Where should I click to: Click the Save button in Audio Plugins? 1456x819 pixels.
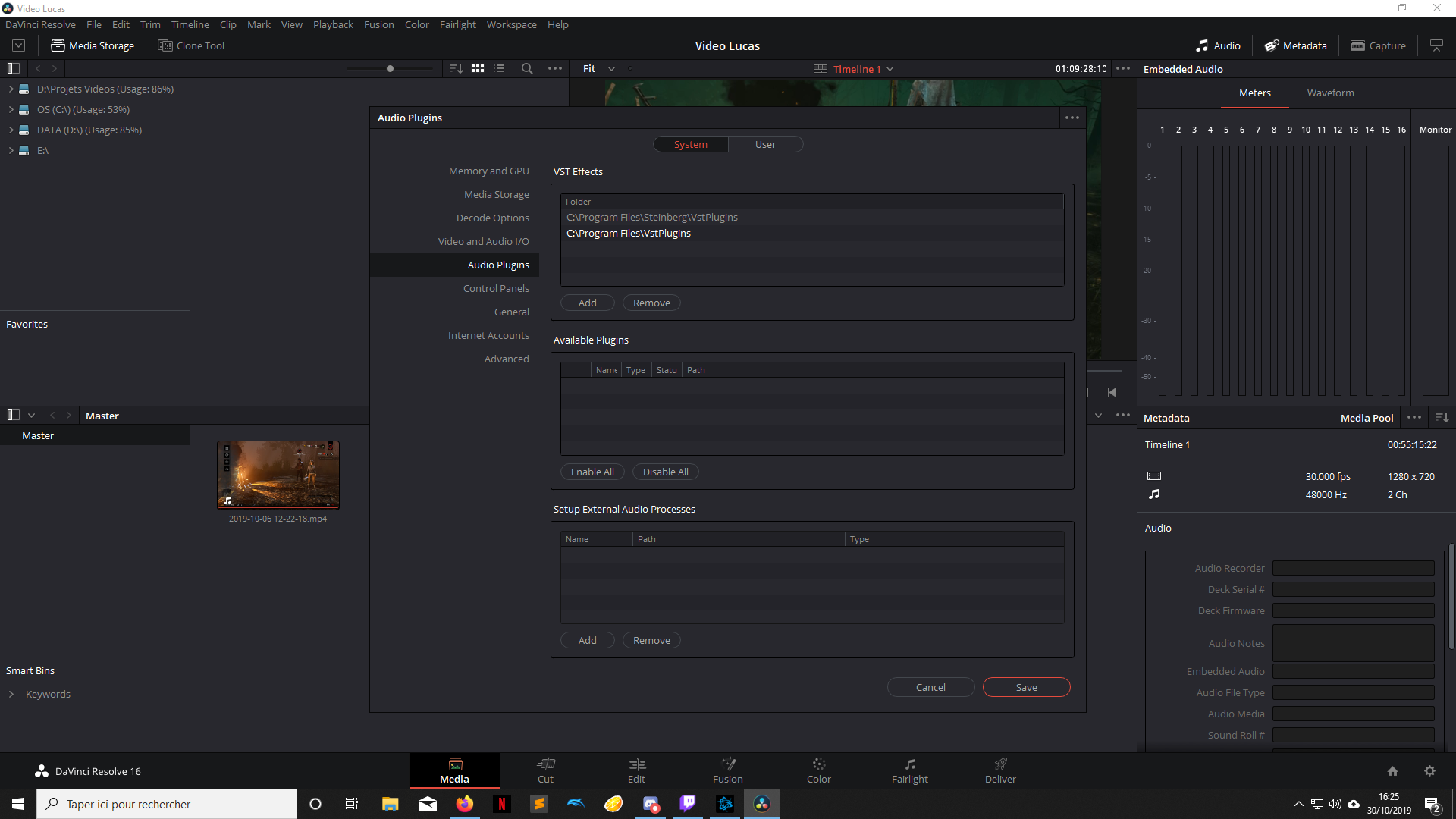tap(1026, 687)
